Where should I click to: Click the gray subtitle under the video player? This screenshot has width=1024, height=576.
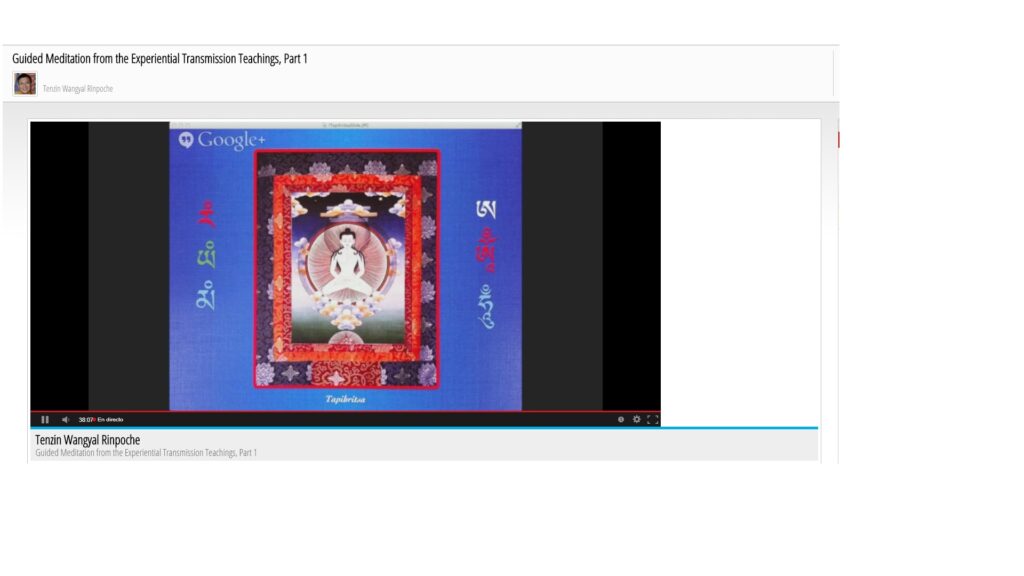146,453
